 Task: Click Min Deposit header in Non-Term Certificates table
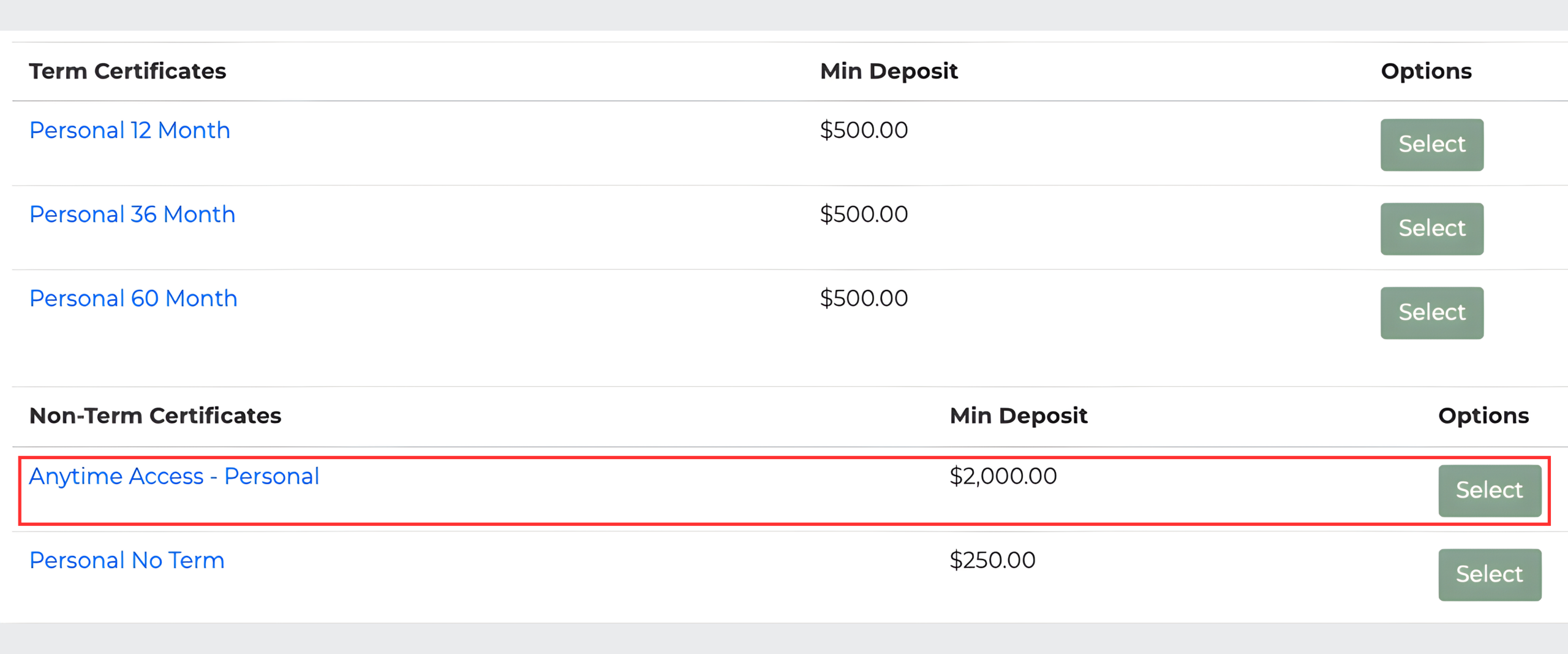(x=1018, y=416)
